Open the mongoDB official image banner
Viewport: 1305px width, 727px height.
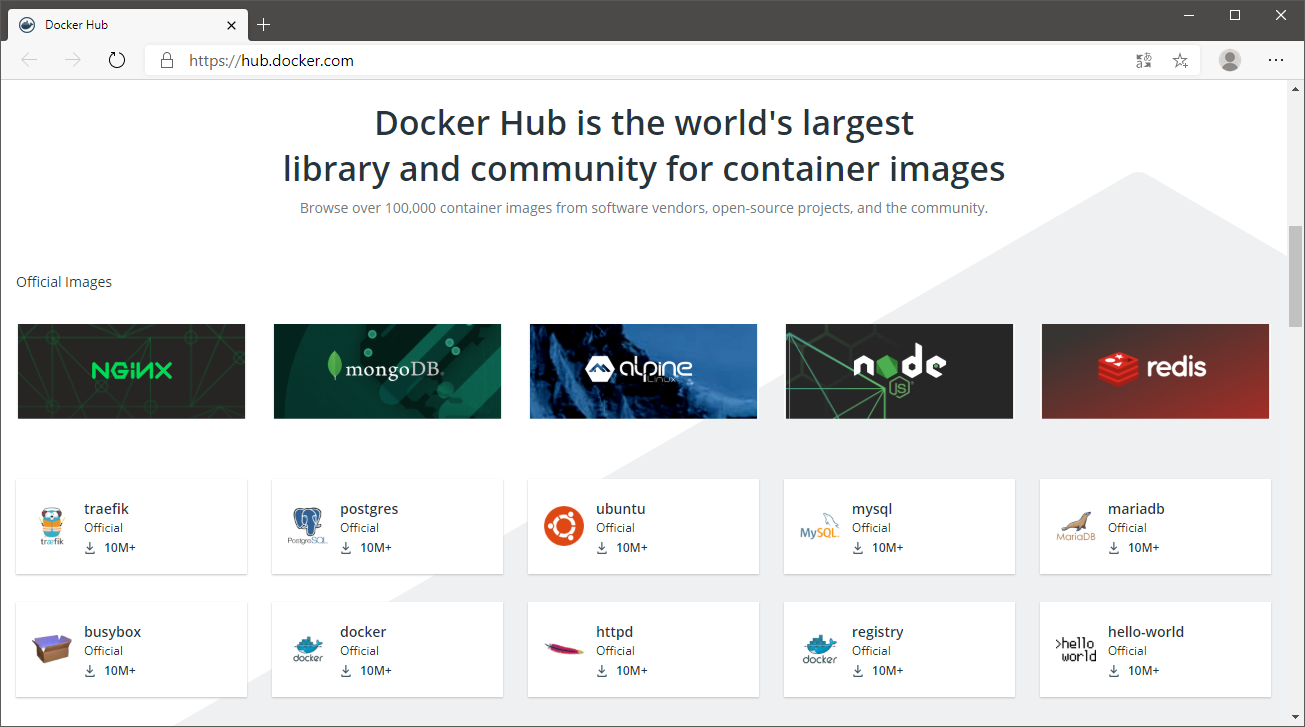click(387, 371)
